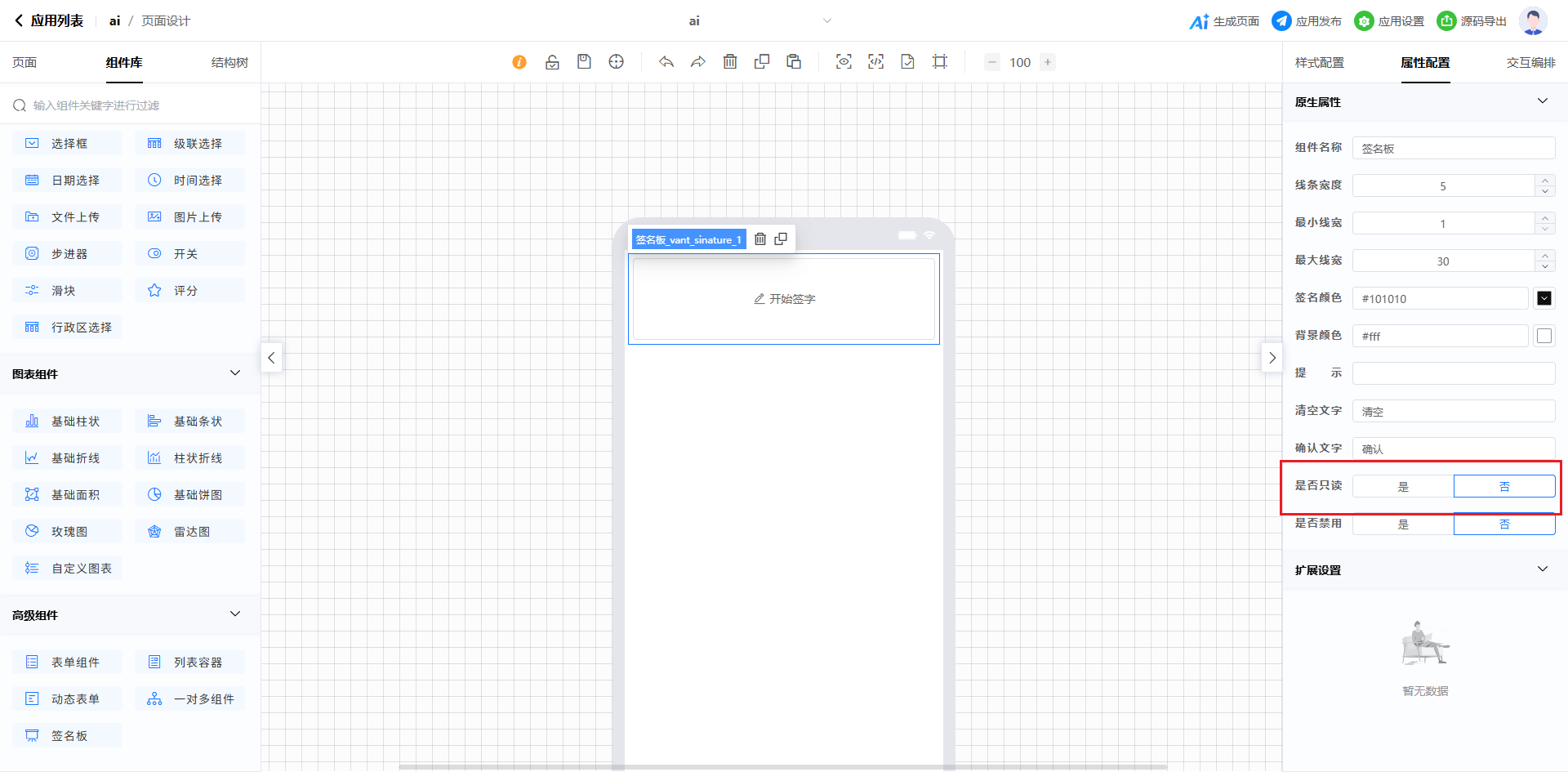Open the 结构树 tab

pos(229,63)
